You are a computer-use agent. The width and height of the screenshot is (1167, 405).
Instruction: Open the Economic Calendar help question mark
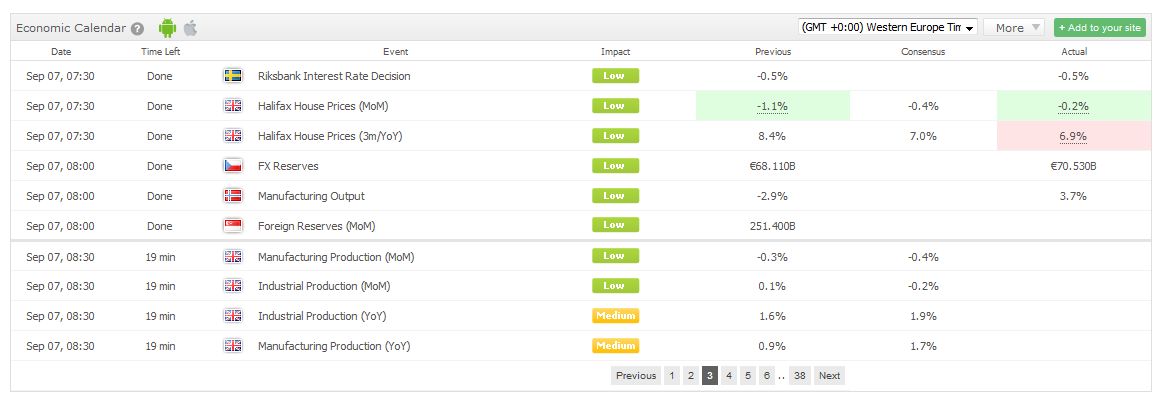(x=137, y=28)
